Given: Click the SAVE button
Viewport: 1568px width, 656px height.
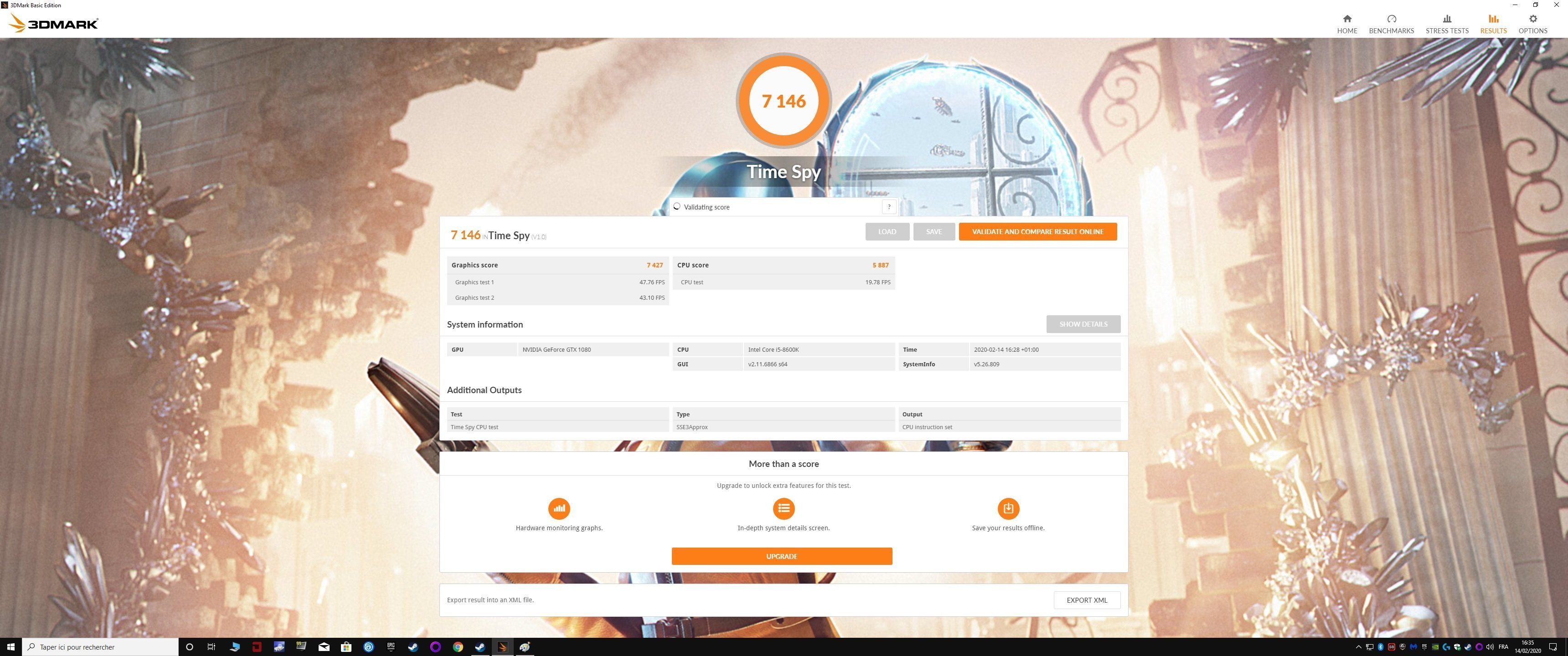Looking at the screenshot, I should pos(934,231).
